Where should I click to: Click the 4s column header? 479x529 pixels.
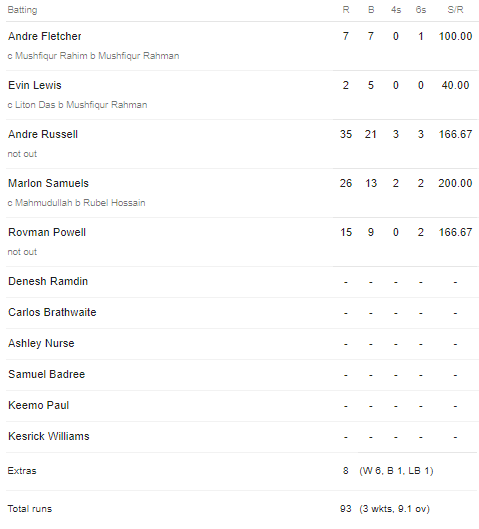click(396, 10)
